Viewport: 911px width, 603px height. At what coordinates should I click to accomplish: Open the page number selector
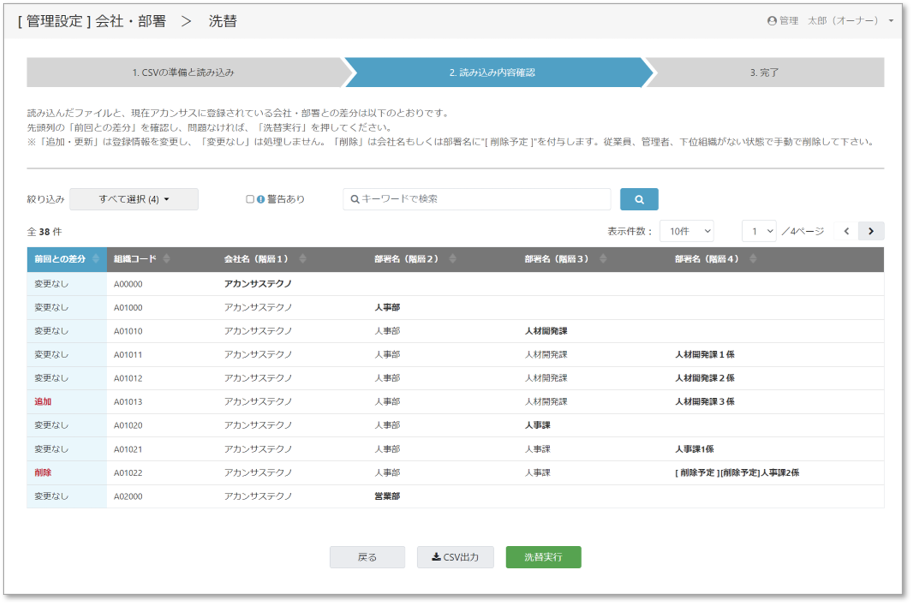coord(759,231)
